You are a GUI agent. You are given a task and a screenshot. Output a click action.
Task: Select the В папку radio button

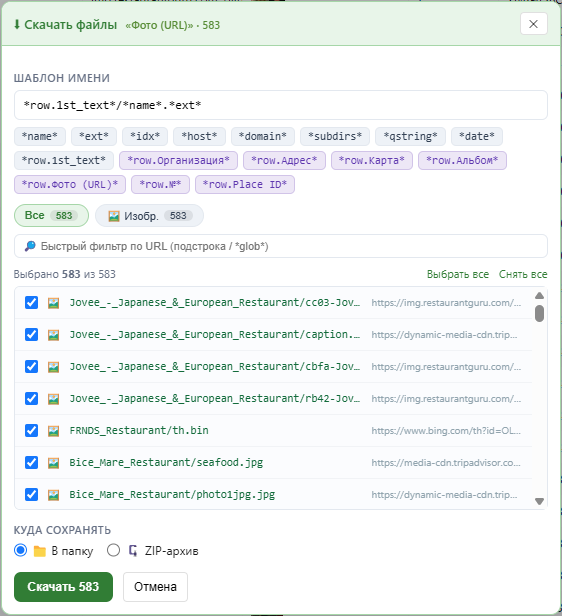pyautogui.click(x=20, y=550)
